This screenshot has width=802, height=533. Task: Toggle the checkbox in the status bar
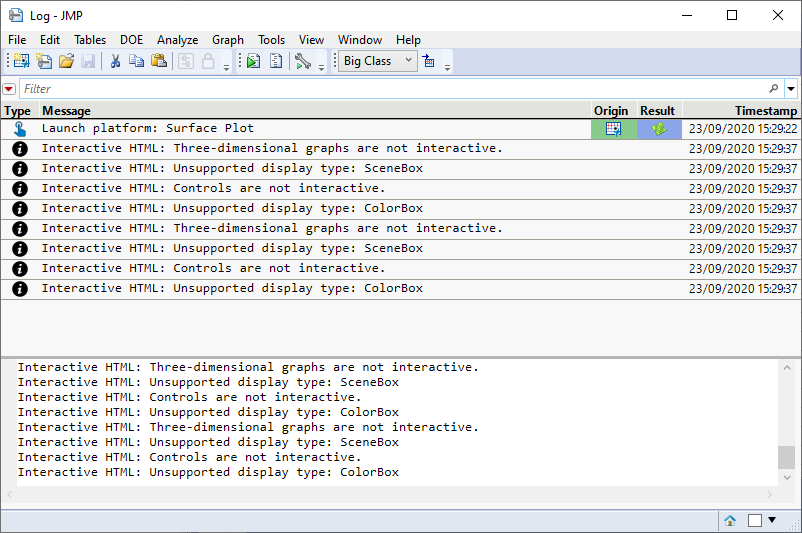point(755,520)
